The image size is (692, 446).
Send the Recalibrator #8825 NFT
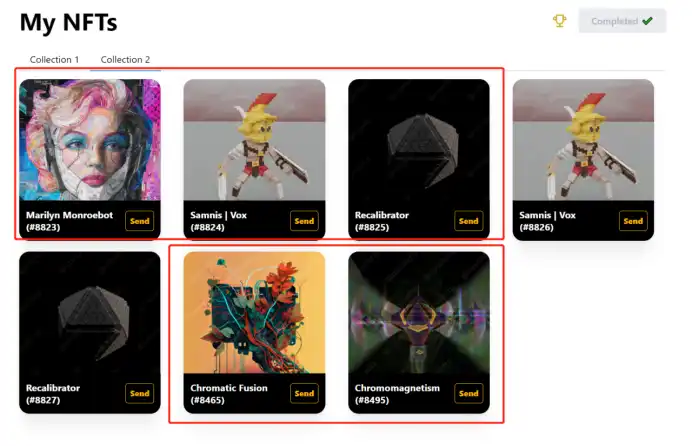(468, 221)
